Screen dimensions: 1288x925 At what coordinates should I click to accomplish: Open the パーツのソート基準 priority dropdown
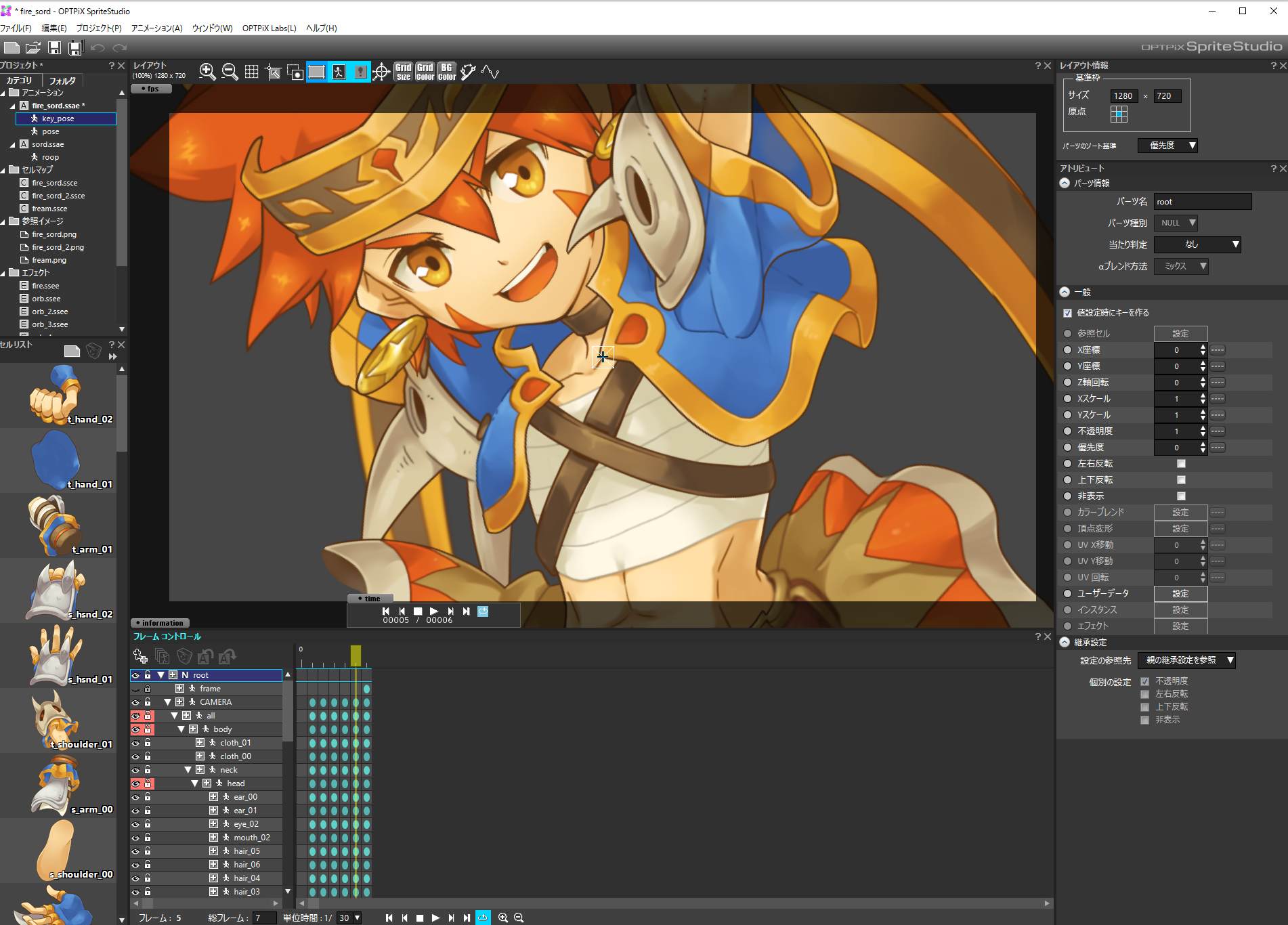pyautogui.click(x=1168, y=146)
